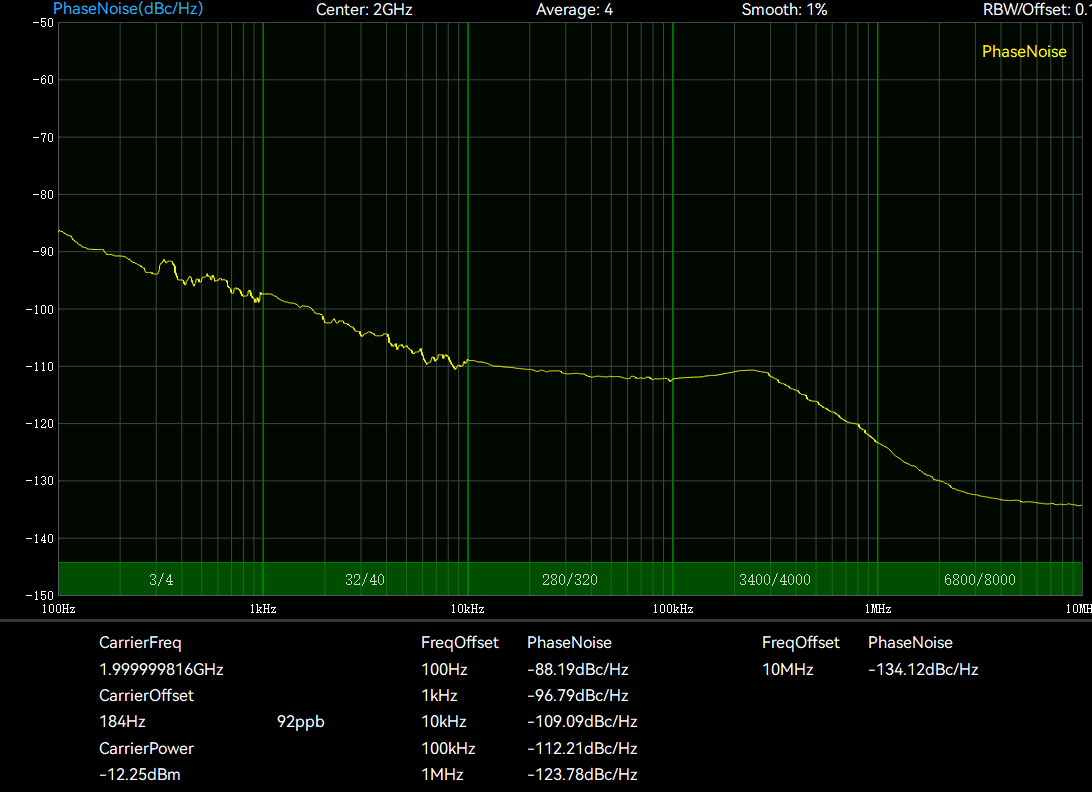Click the -130 y-axis label

coord(40,481)
